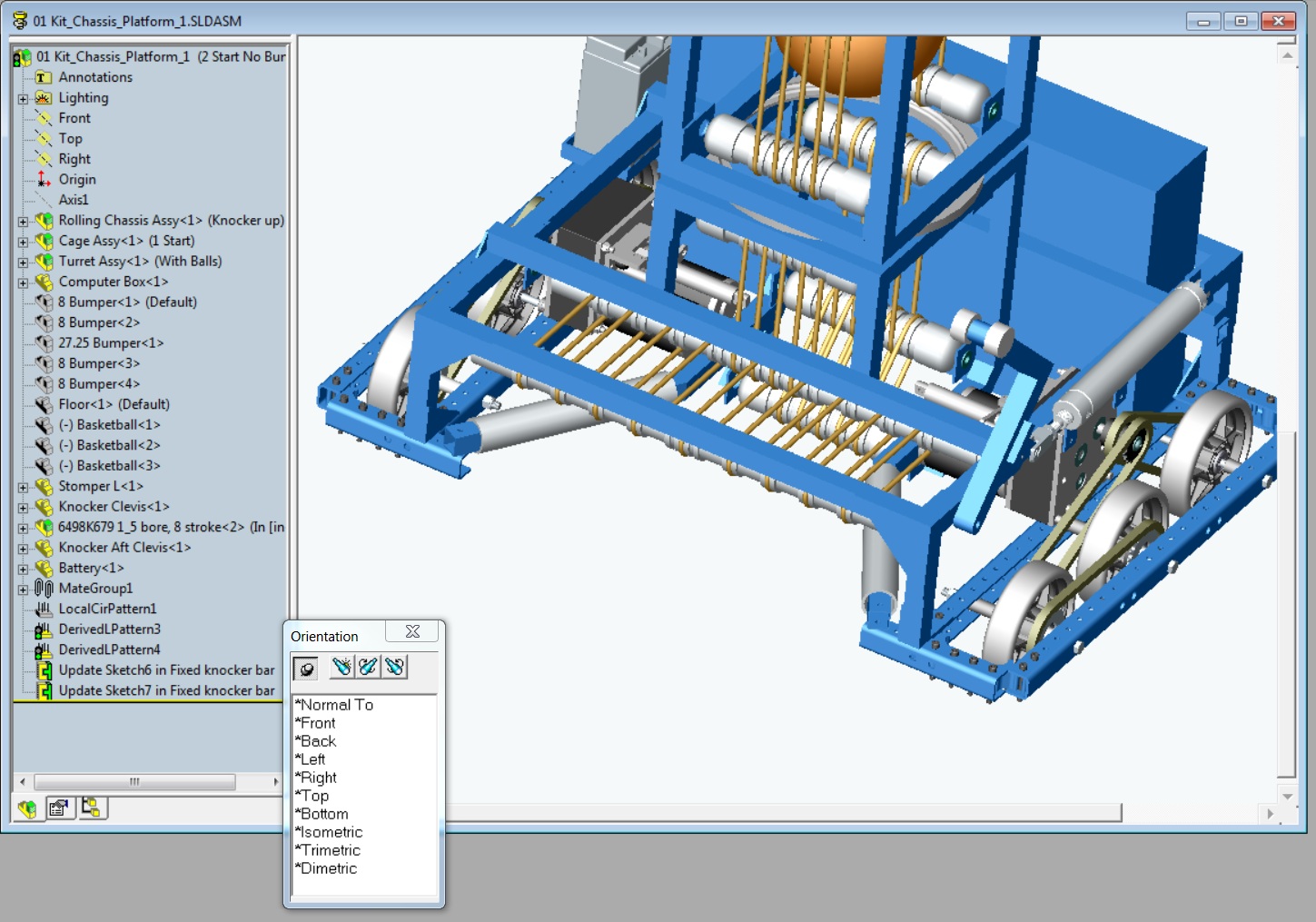Open the PropertyManager tab
The height and width of the screenshot is (922, 1316).
[x=59, y=808]
